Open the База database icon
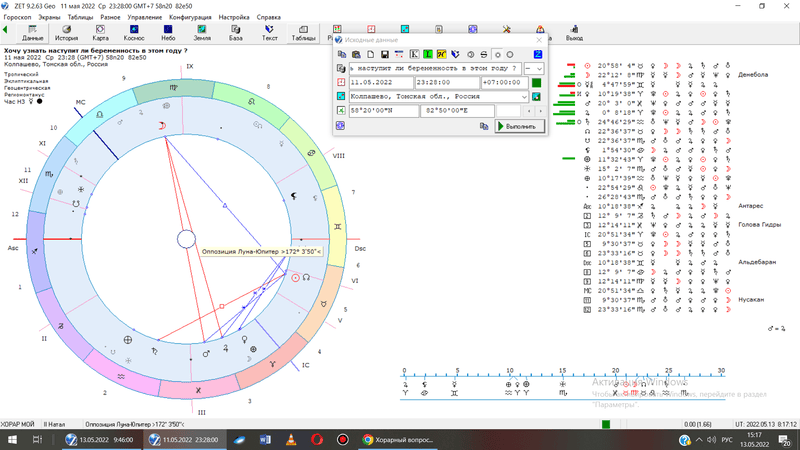 tap(236, 32)
